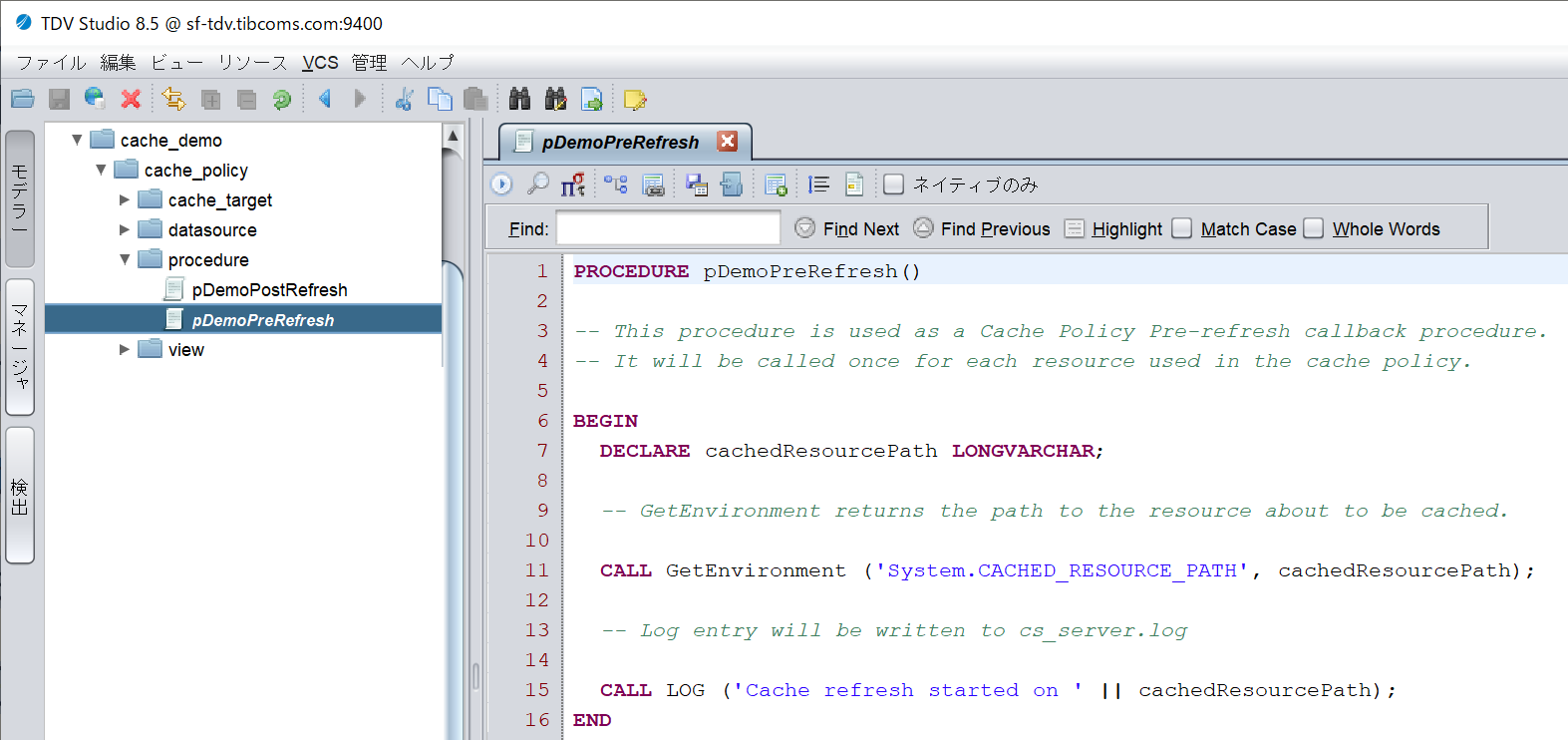
Task: Go back with the blue left arrow
Action: [x=324, y=99]
